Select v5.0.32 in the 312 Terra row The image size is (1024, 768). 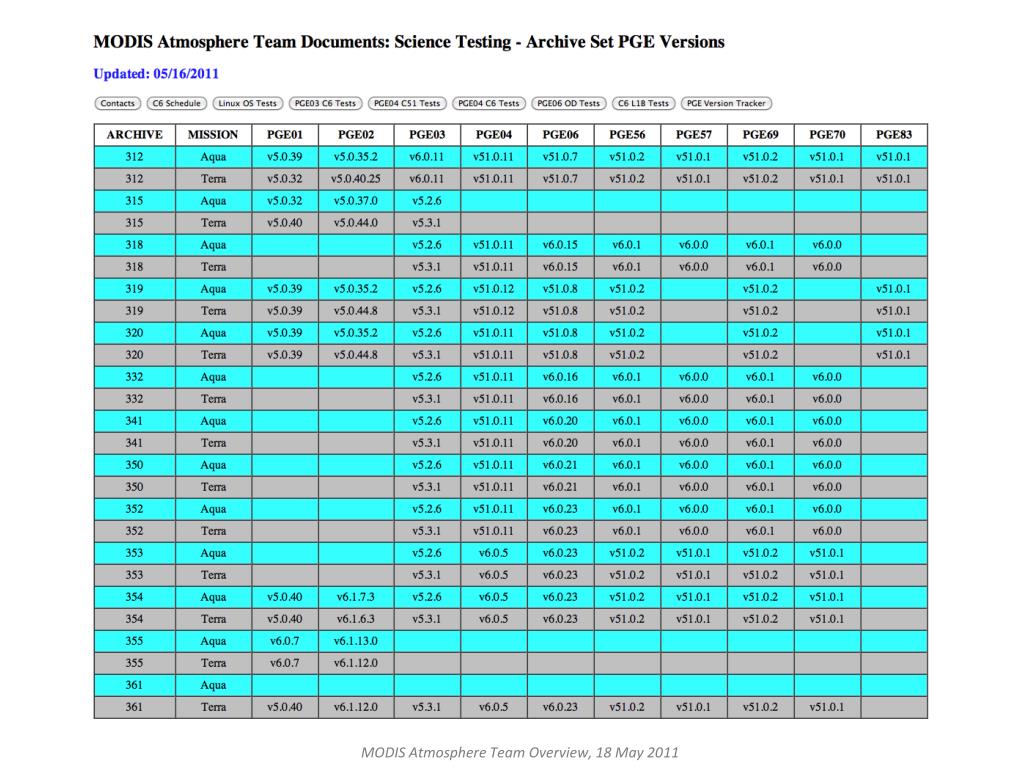285,179
